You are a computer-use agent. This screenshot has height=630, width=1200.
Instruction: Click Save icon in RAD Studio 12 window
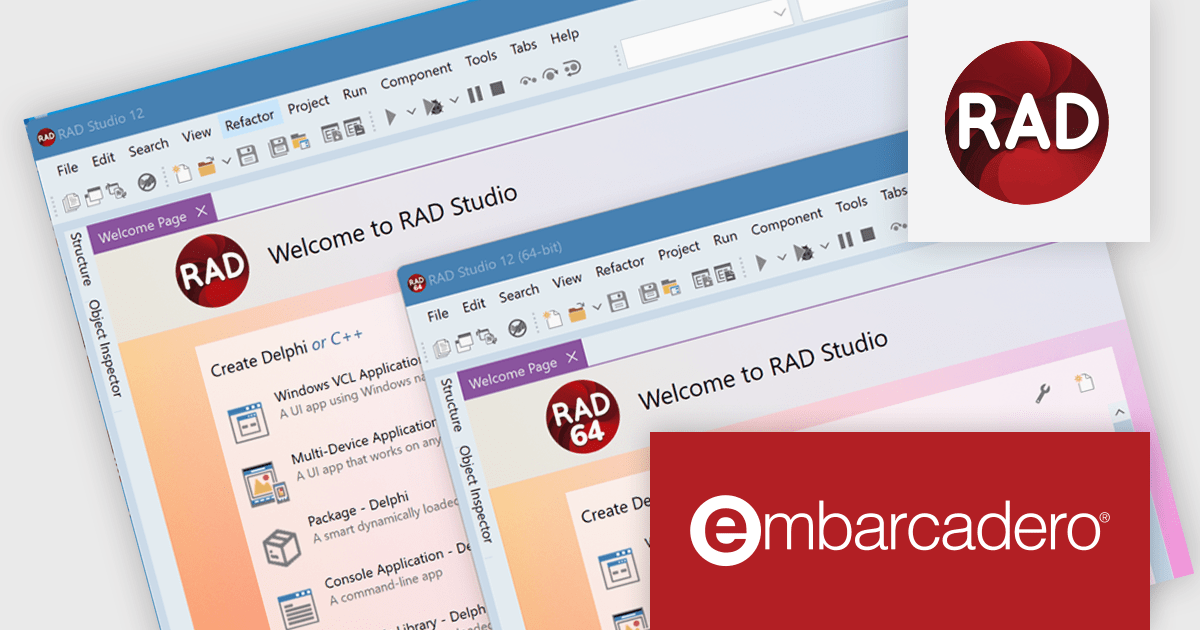(248, 155)
